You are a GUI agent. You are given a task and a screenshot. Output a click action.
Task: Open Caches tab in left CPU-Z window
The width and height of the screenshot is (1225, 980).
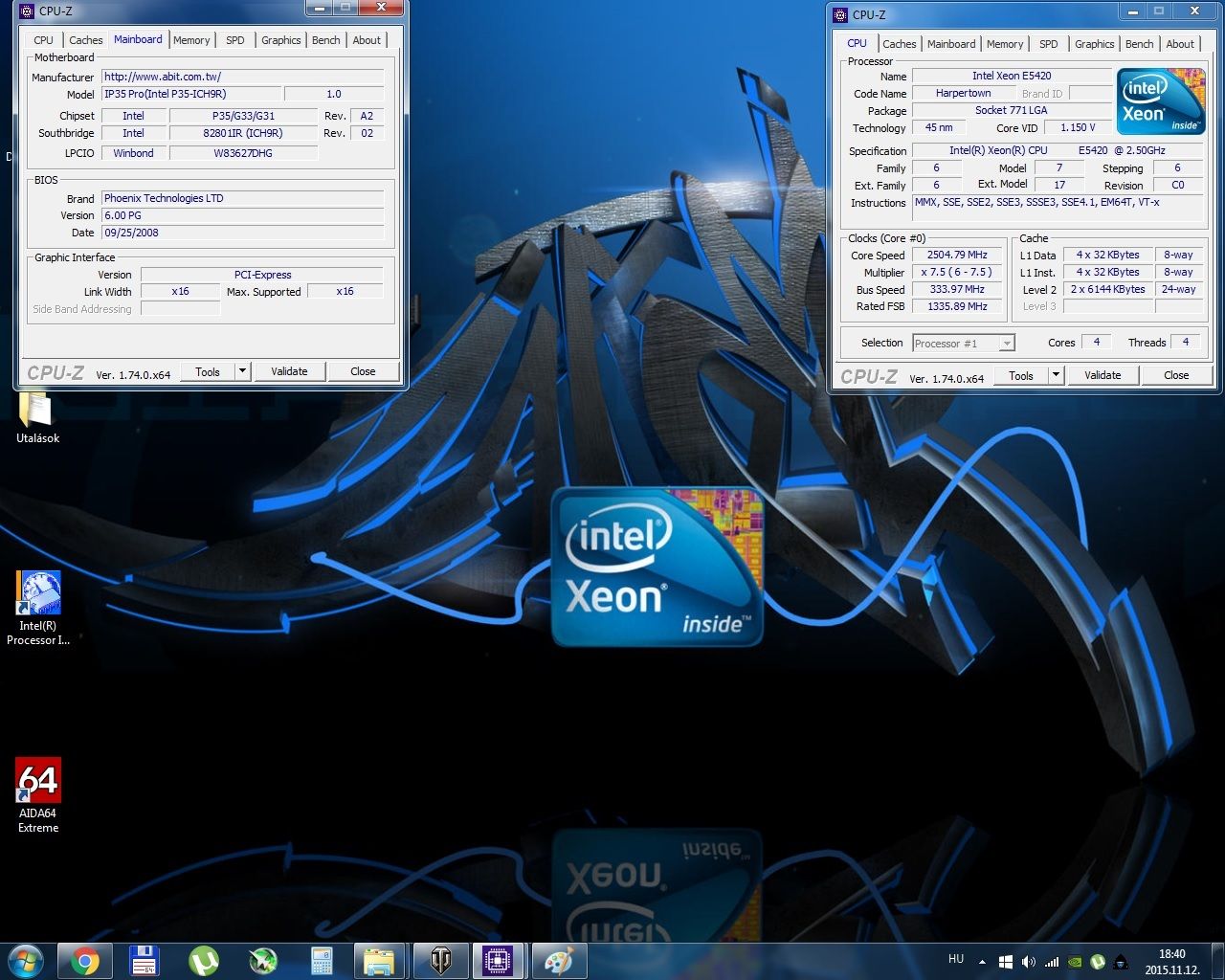pos(85,40)
